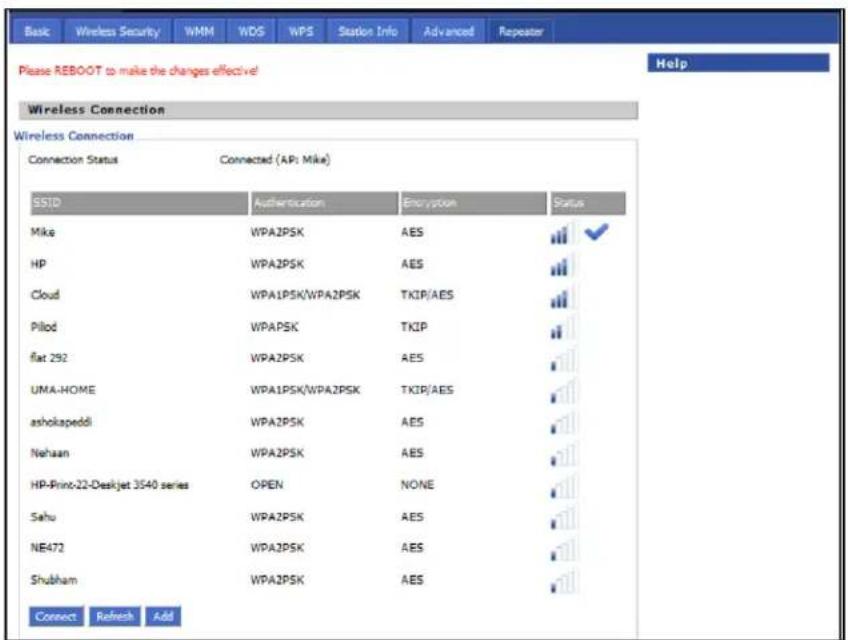Click the OPEN authentication value

(x=267, y=485)
